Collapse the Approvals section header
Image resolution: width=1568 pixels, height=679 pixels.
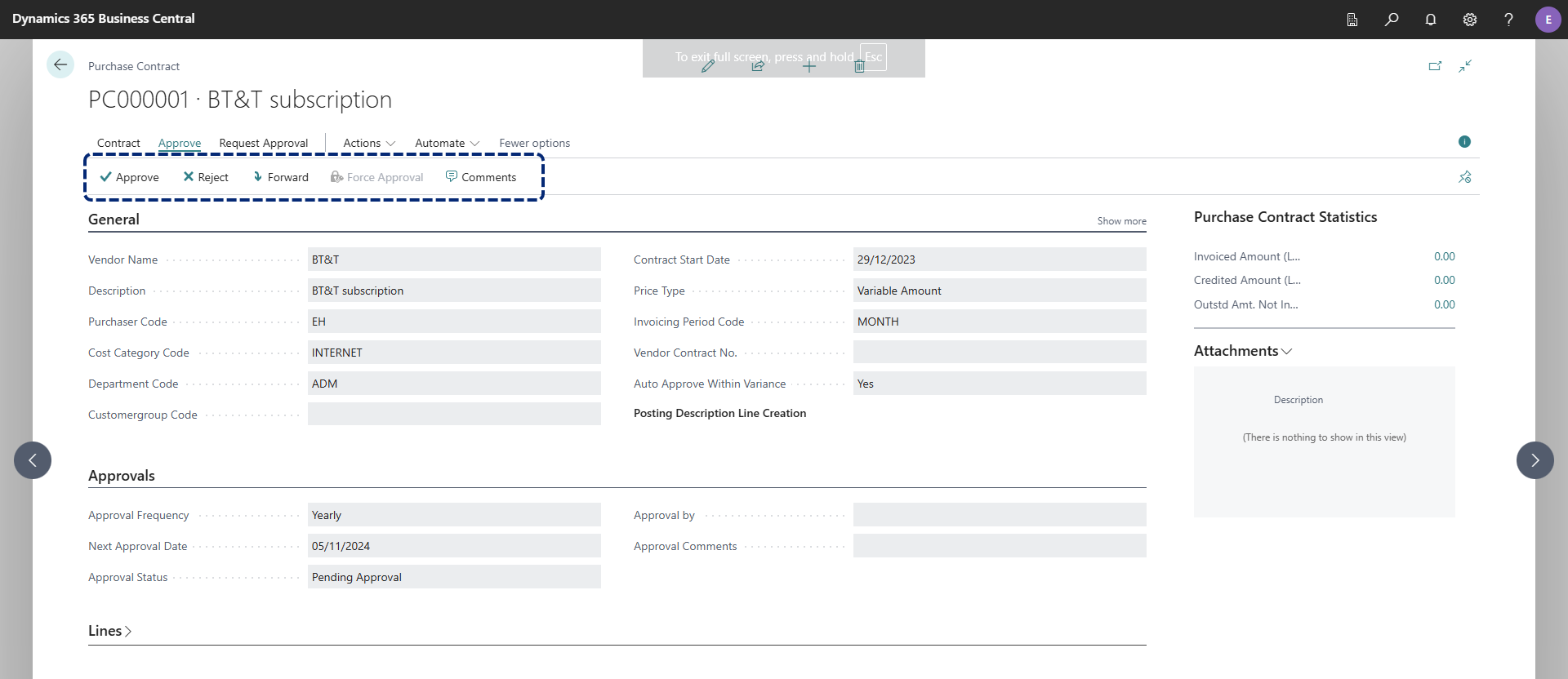pyautogui.click(x=122, y=476)
